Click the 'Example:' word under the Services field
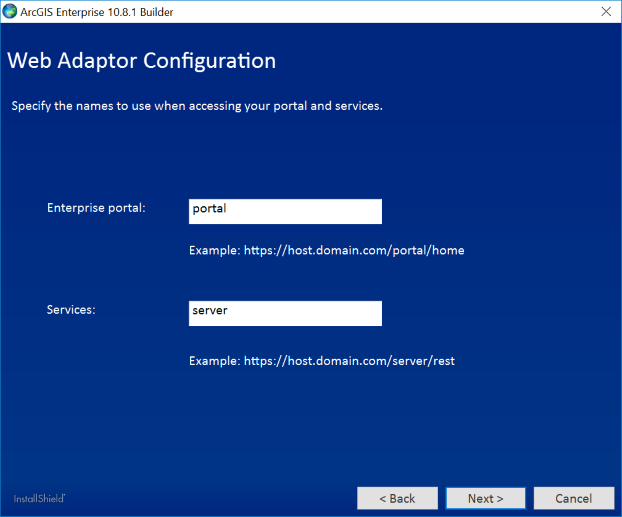Viewport: 622px width, 517px height. [214, 360]
